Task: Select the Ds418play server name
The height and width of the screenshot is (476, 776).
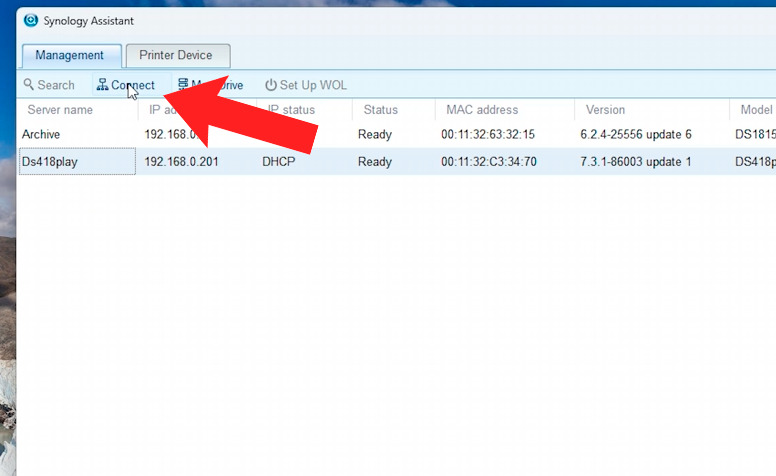Action: tap(49, 162)
